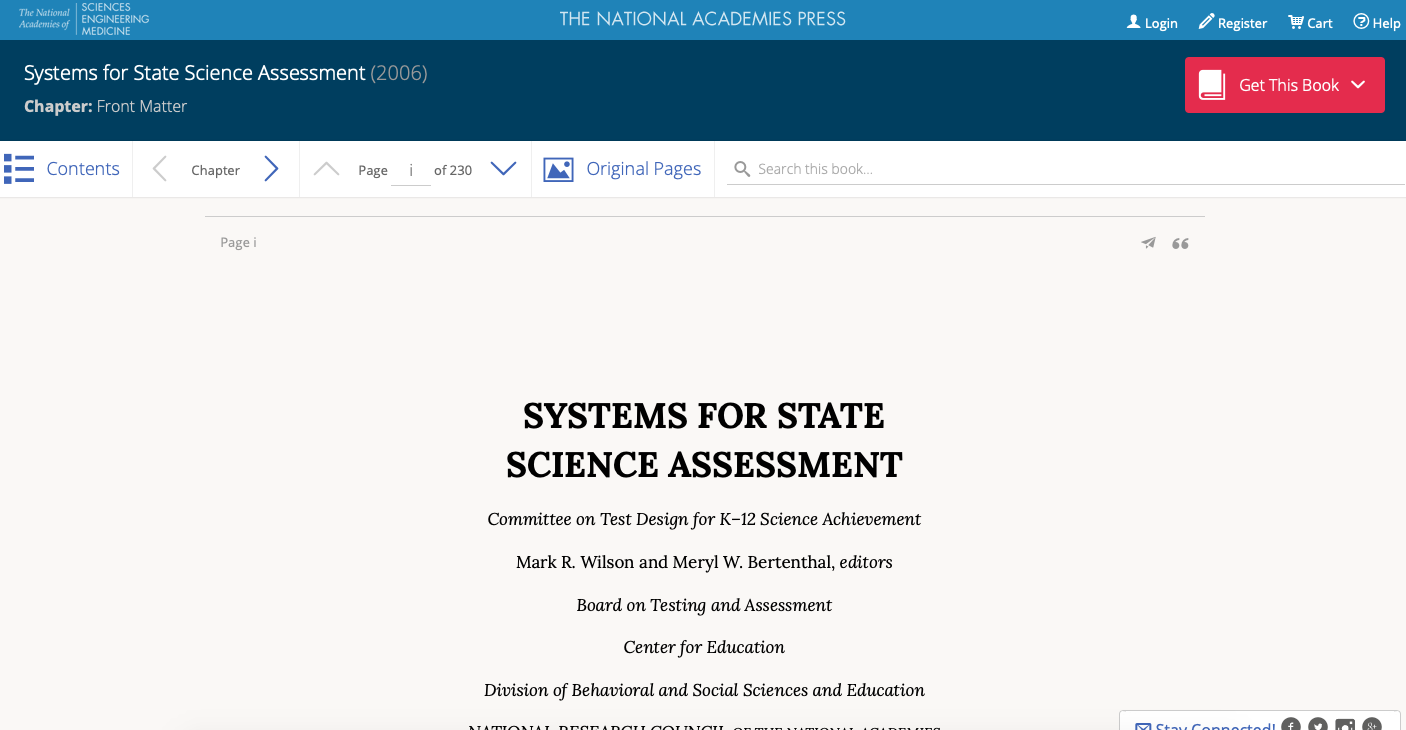Viewport: 1406px width, 730px height.
Task: Click the 'Chapter' navigation label
Action: point(216,170)
